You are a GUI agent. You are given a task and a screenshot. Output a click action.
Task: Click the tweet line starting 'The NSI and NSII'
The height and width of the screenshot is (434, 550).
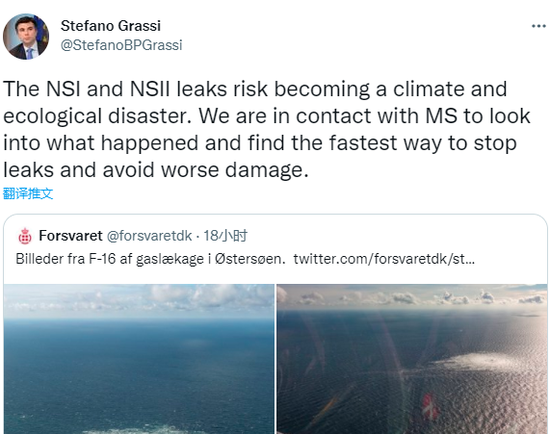(x=255, y=89)
